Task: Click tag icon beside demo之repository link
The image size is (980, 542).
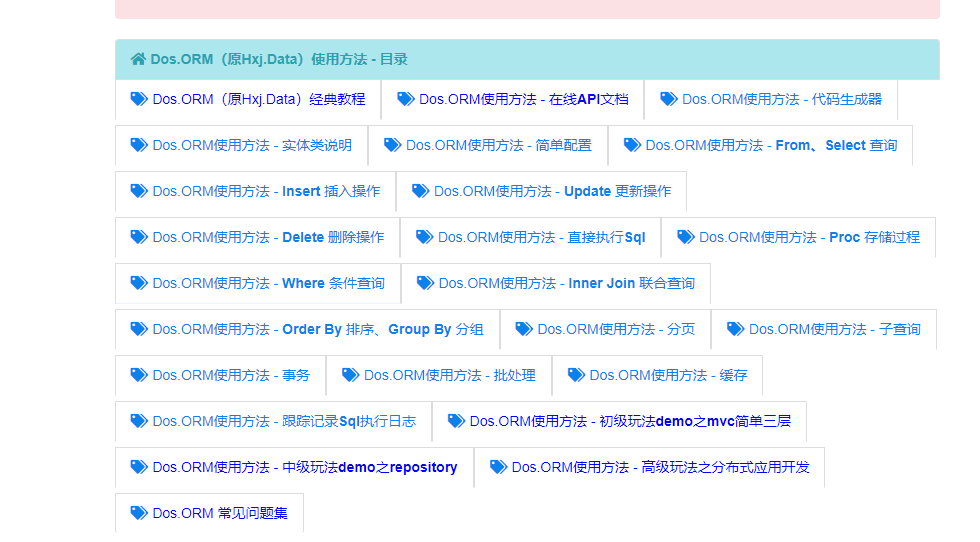Action: point(139,466)
